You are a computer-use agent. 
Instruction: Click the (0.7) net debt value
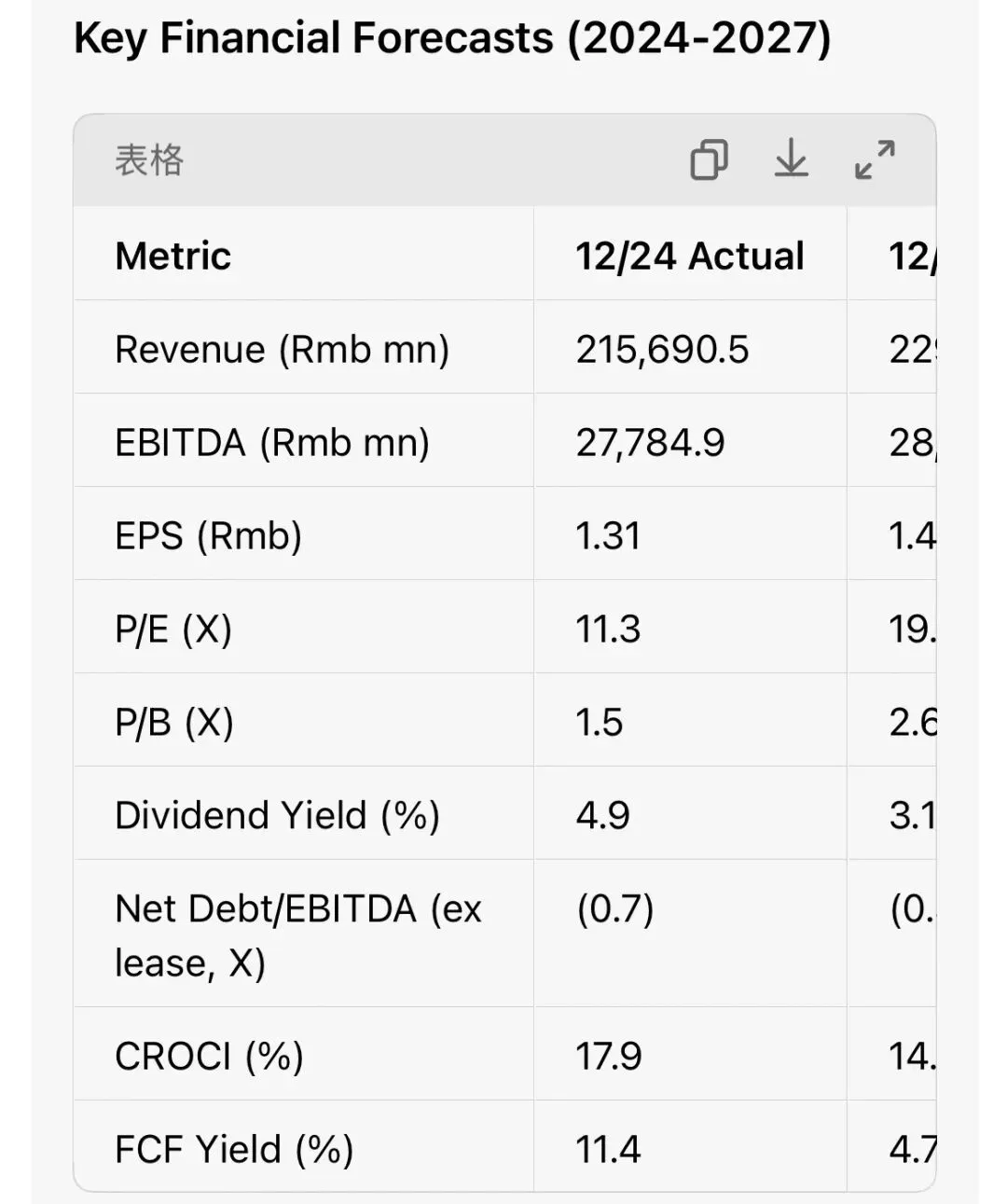tap(615, 909)
